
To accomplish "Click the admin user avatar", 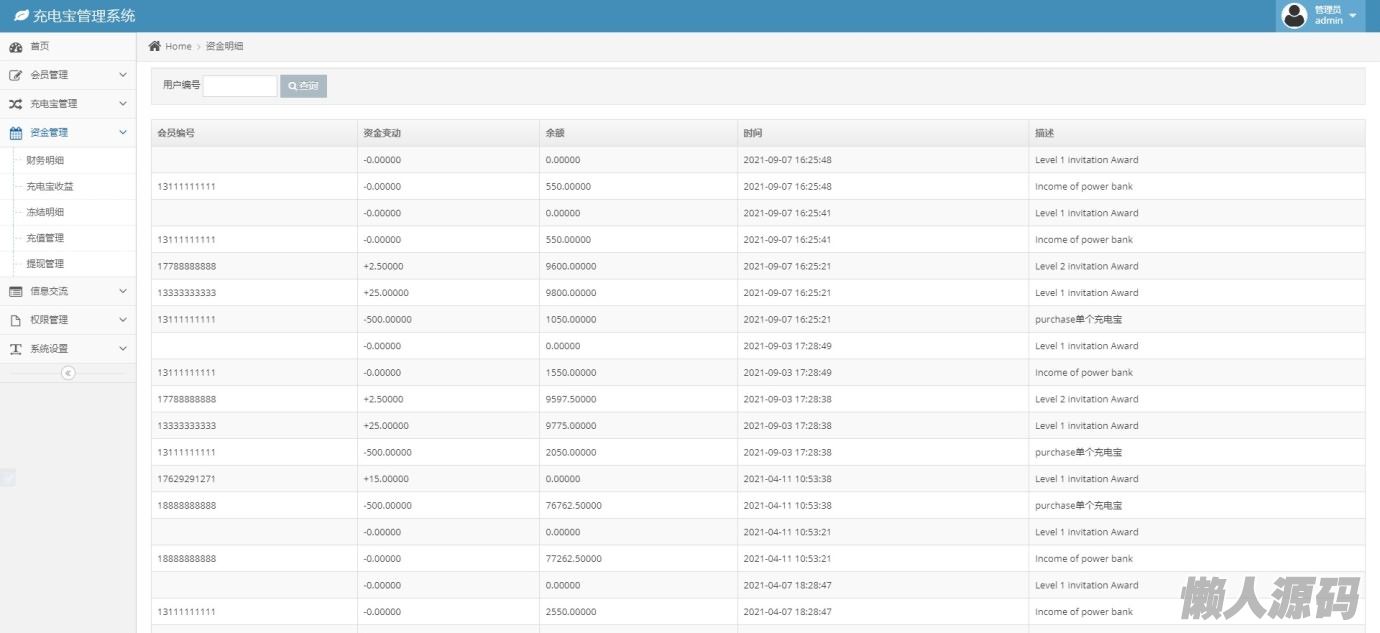I will point(1295,16).
